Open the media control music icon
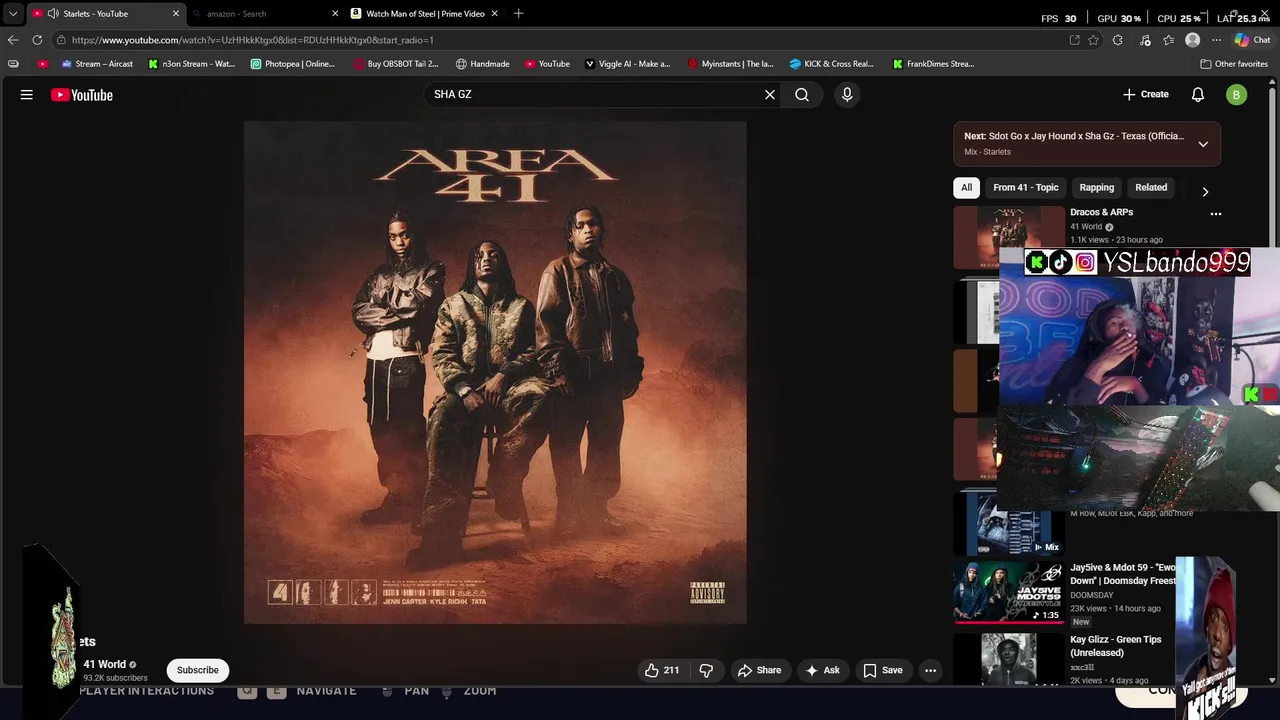Viewport: 1280px width, 720px height. 1144,40
